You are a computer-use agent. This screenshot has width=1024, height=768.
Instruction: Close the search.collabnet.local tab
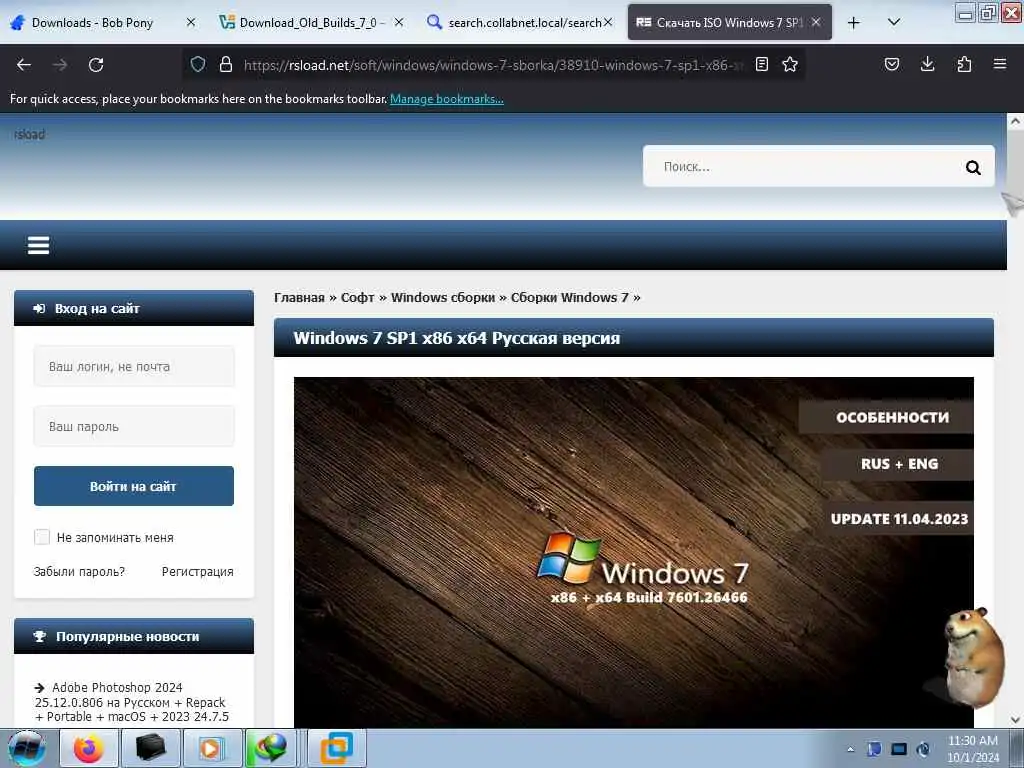click(x=607, y=23)
